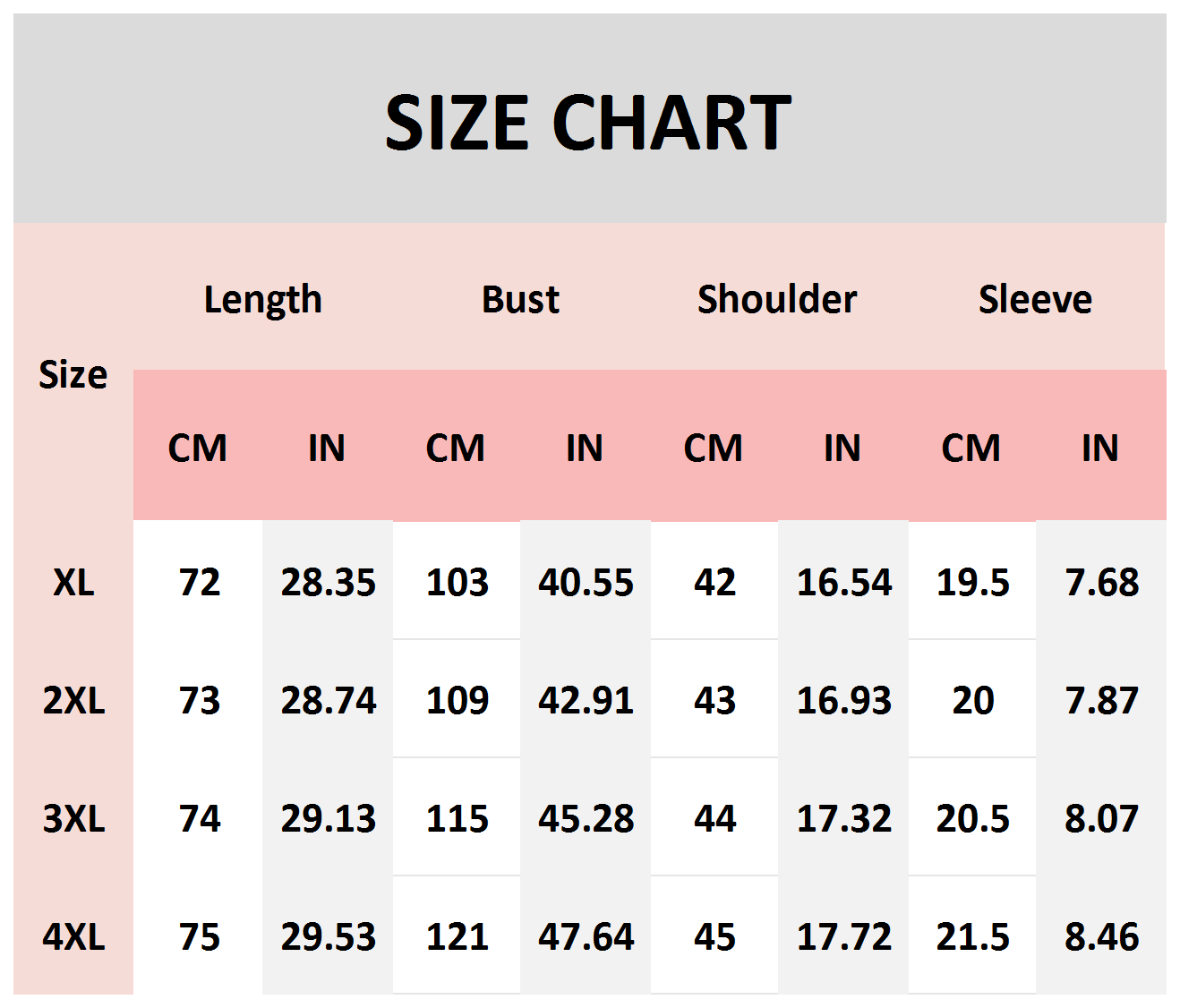Select the 3XL size row label
This screenshot has width=1180, height=1008.
73,818
